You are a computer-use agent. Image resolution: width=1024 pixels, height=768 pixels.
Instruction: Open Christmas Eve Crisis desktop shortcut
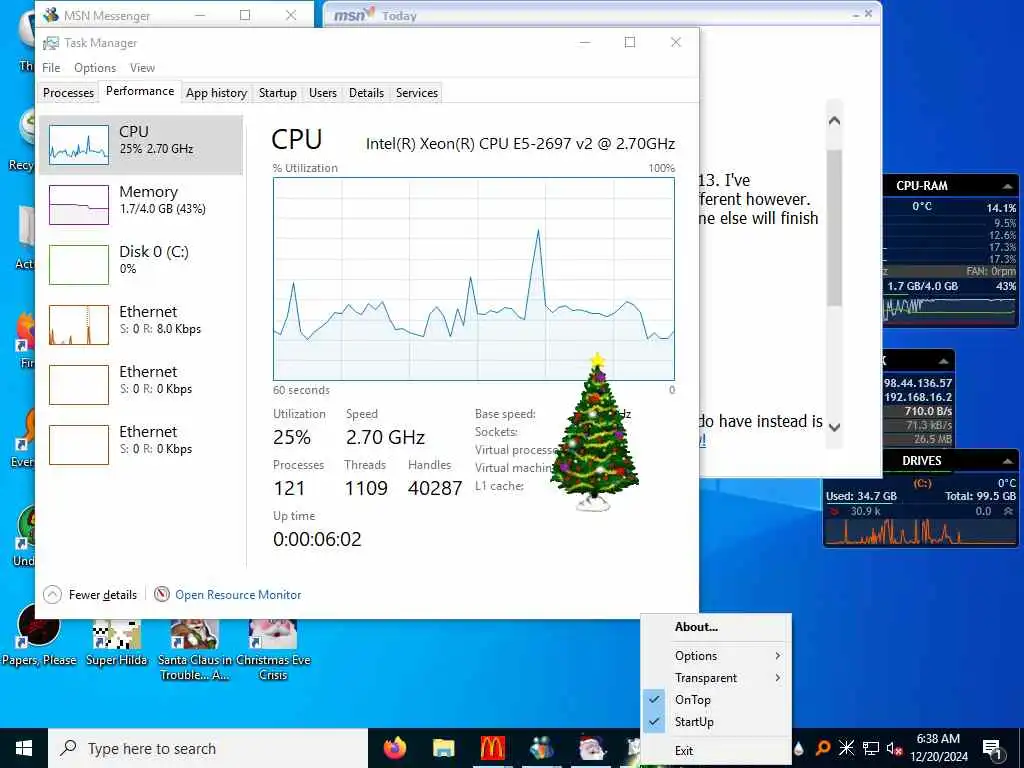[273, 650]
